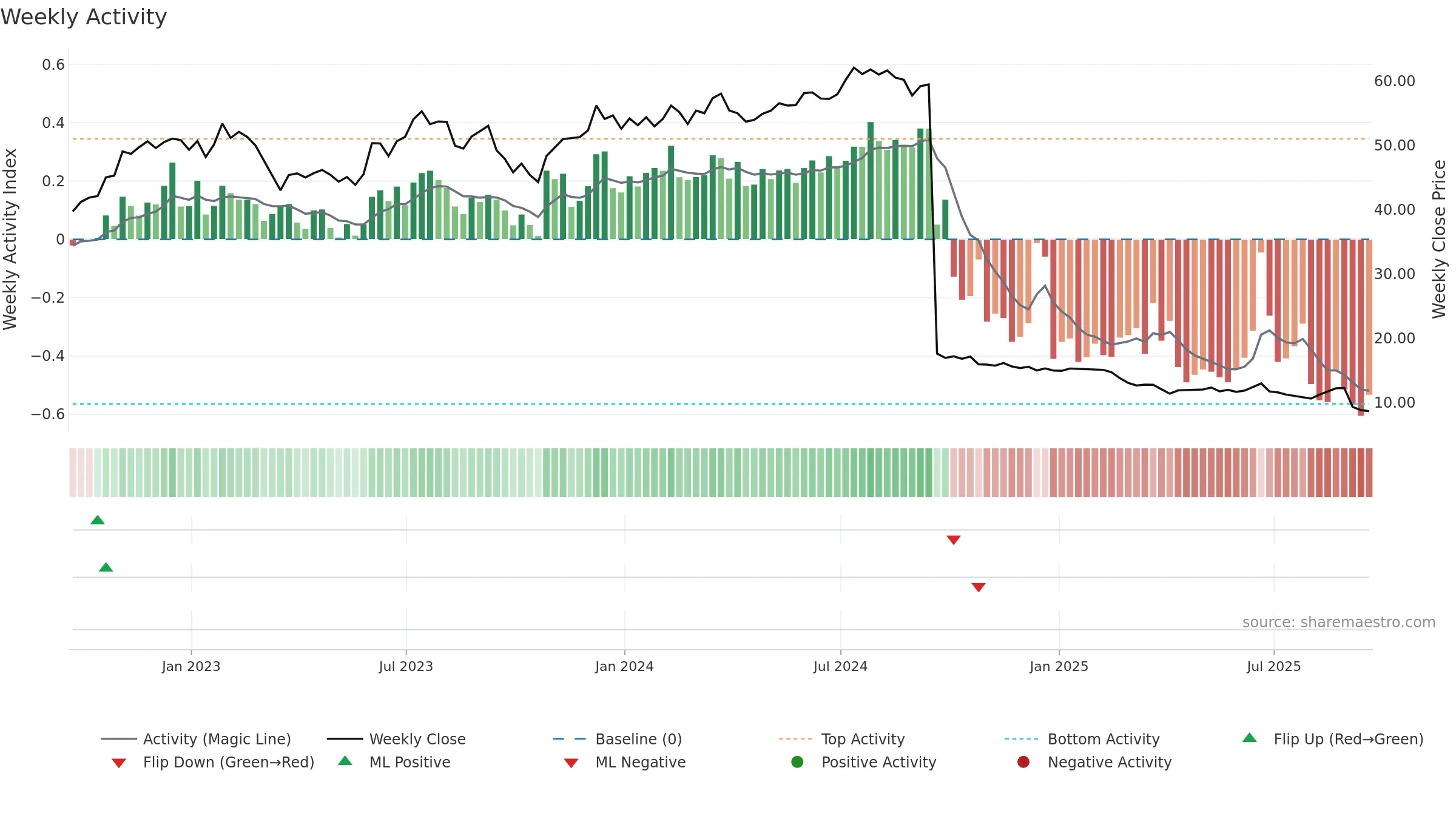Click the 0.2 tick on activity axis

53,181
